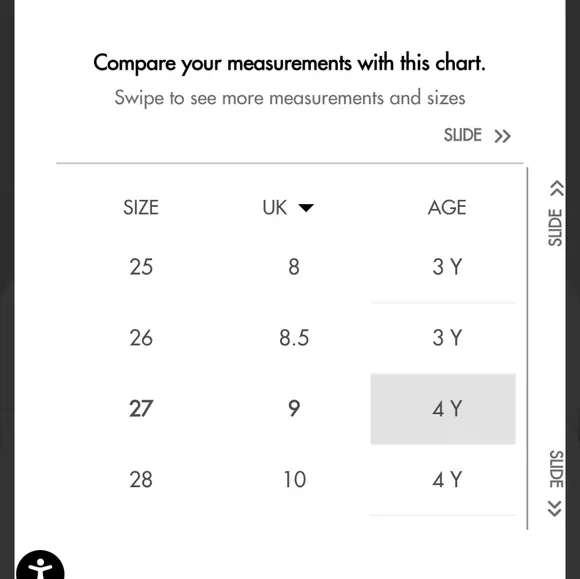
Task: Click the 3 Y age for size 25
Action: [x=447, y=267]
